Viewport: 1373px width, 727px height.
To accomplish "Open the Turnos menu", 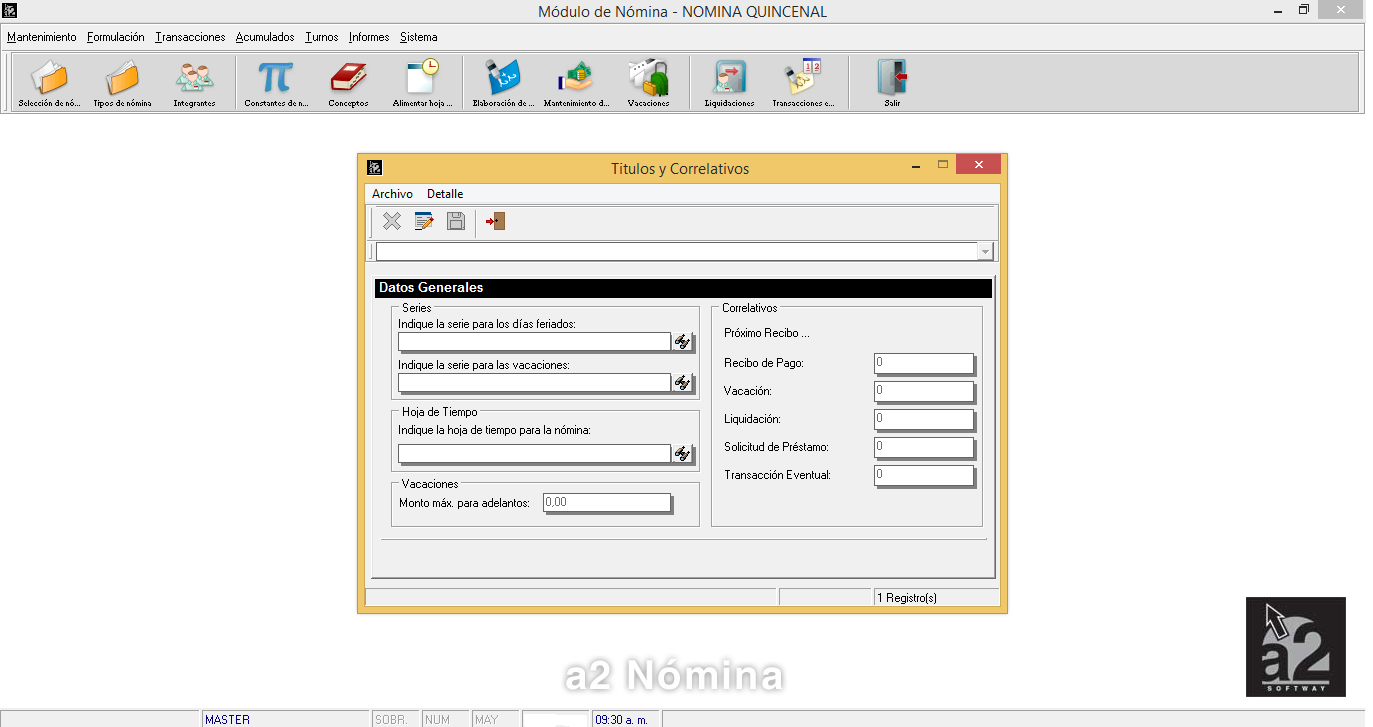I will pyautogui.click(x=322, y=37).
